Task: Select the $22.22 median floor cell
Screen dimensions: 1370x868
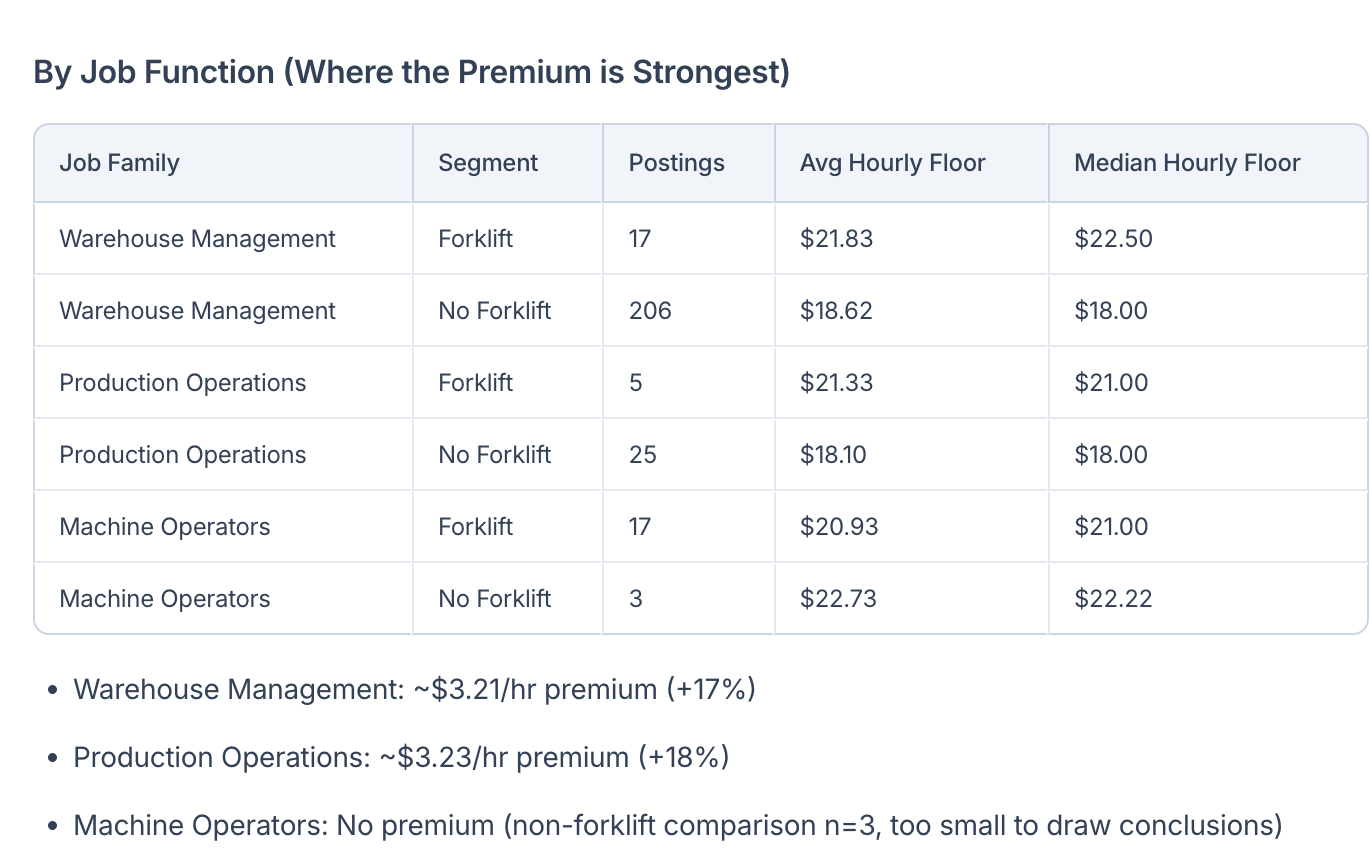Action: tap(1113, 599)
